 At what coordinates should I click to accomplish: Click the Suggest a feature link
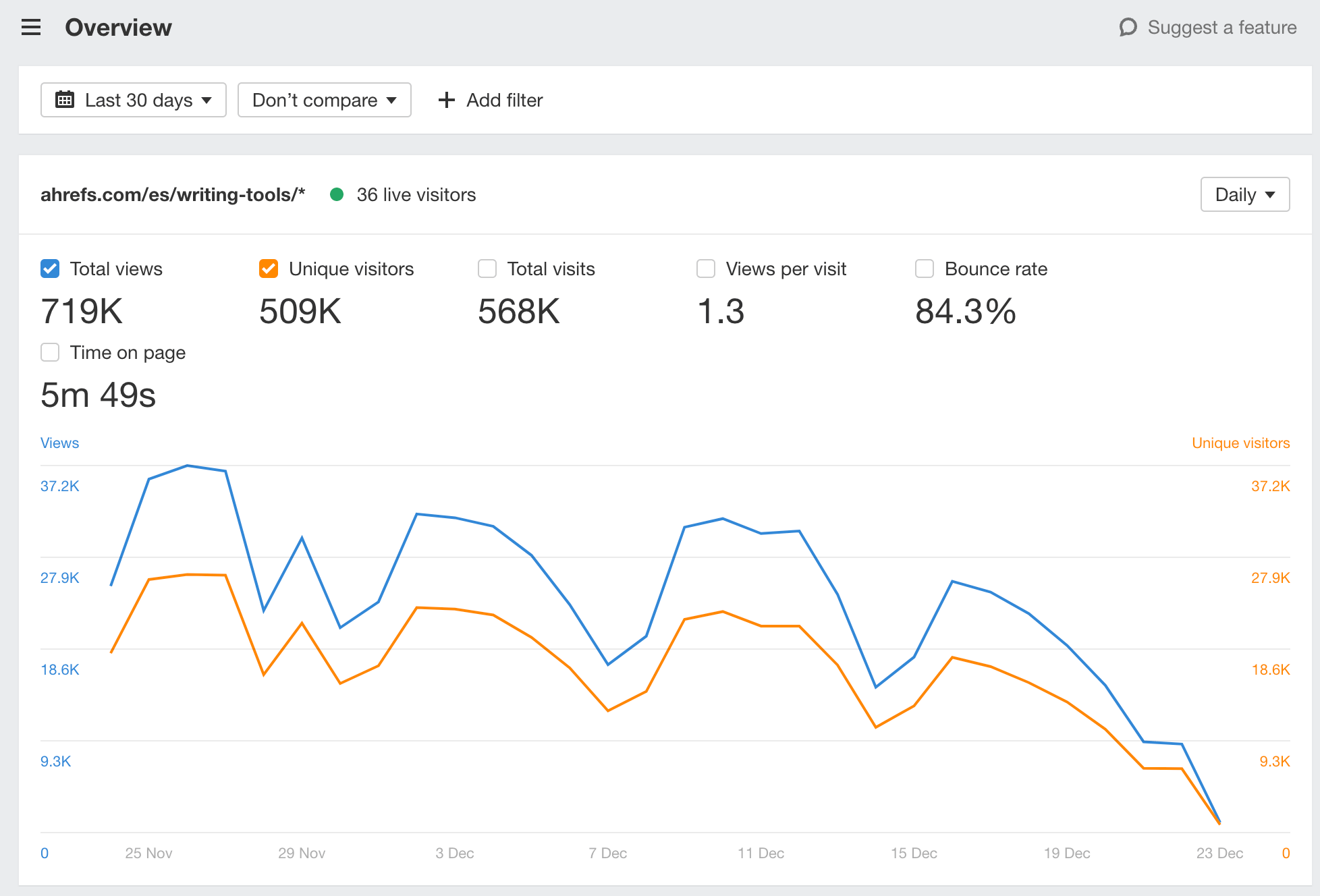(1221, 28)
